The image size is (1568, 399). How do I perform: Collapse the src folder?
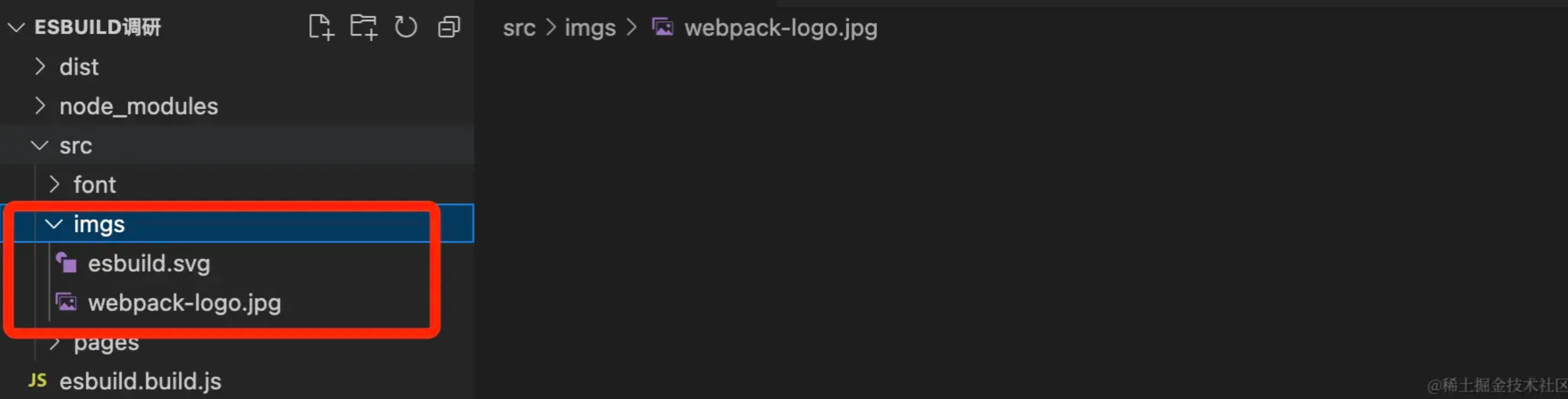tap(40, 145)
